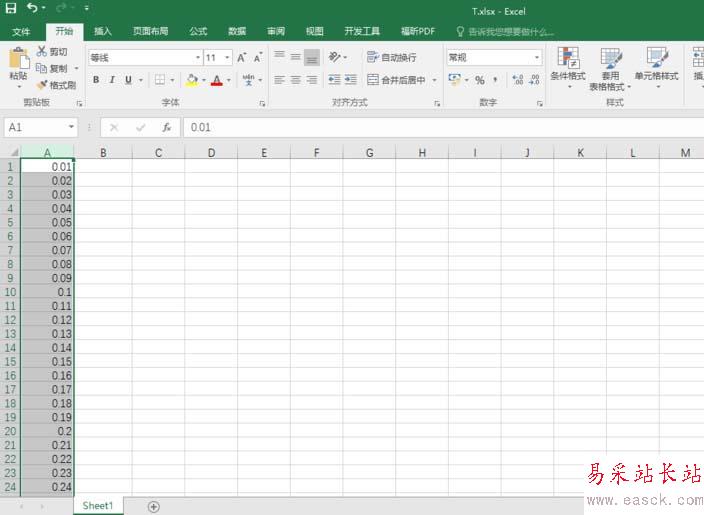Select row 10 header

point(10,292)
